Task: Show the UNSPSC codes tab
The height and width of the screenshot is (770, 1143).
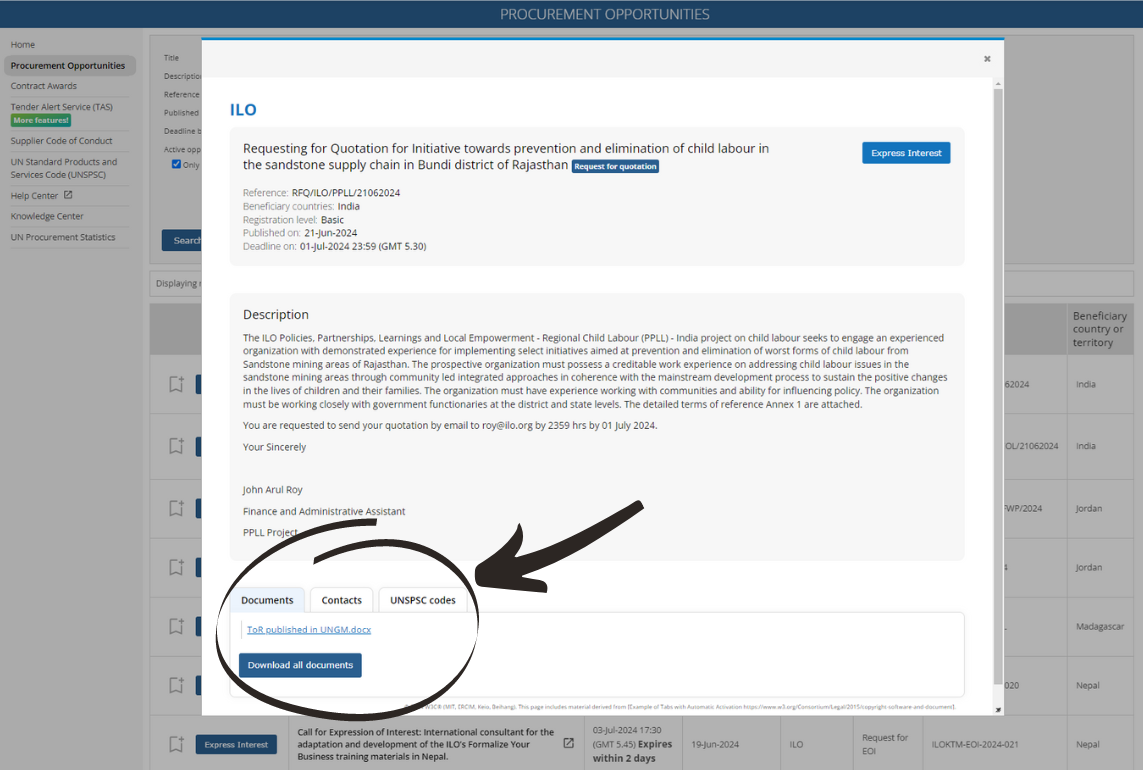Action: point(423,600)
